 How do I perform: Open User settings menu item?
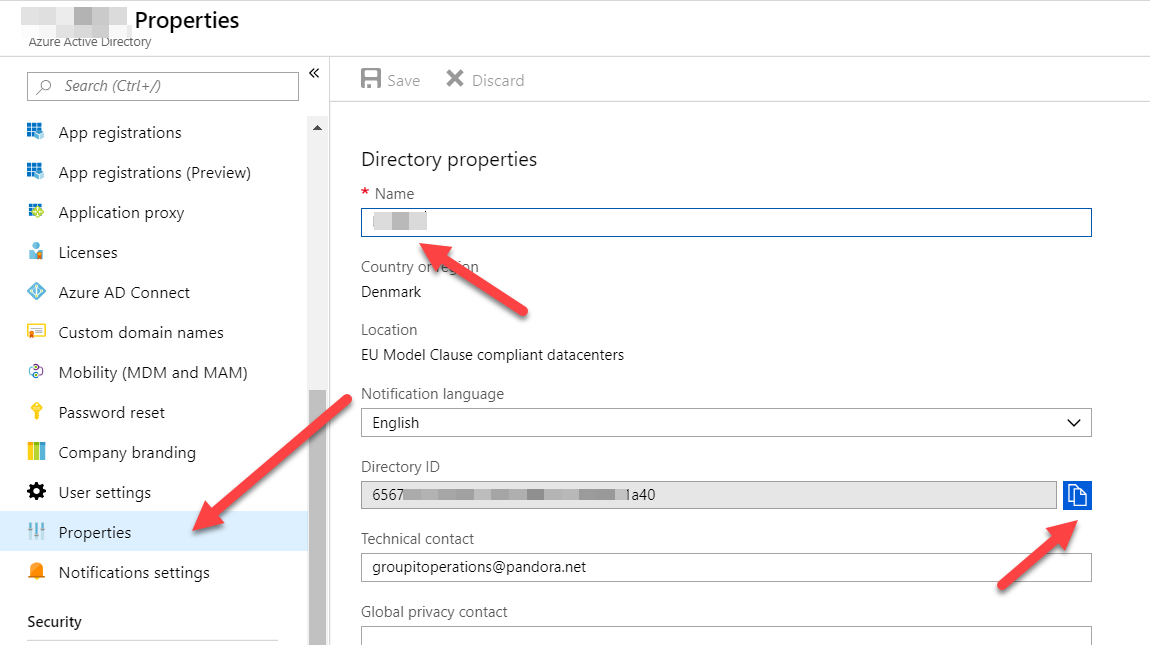pos(104,492)
